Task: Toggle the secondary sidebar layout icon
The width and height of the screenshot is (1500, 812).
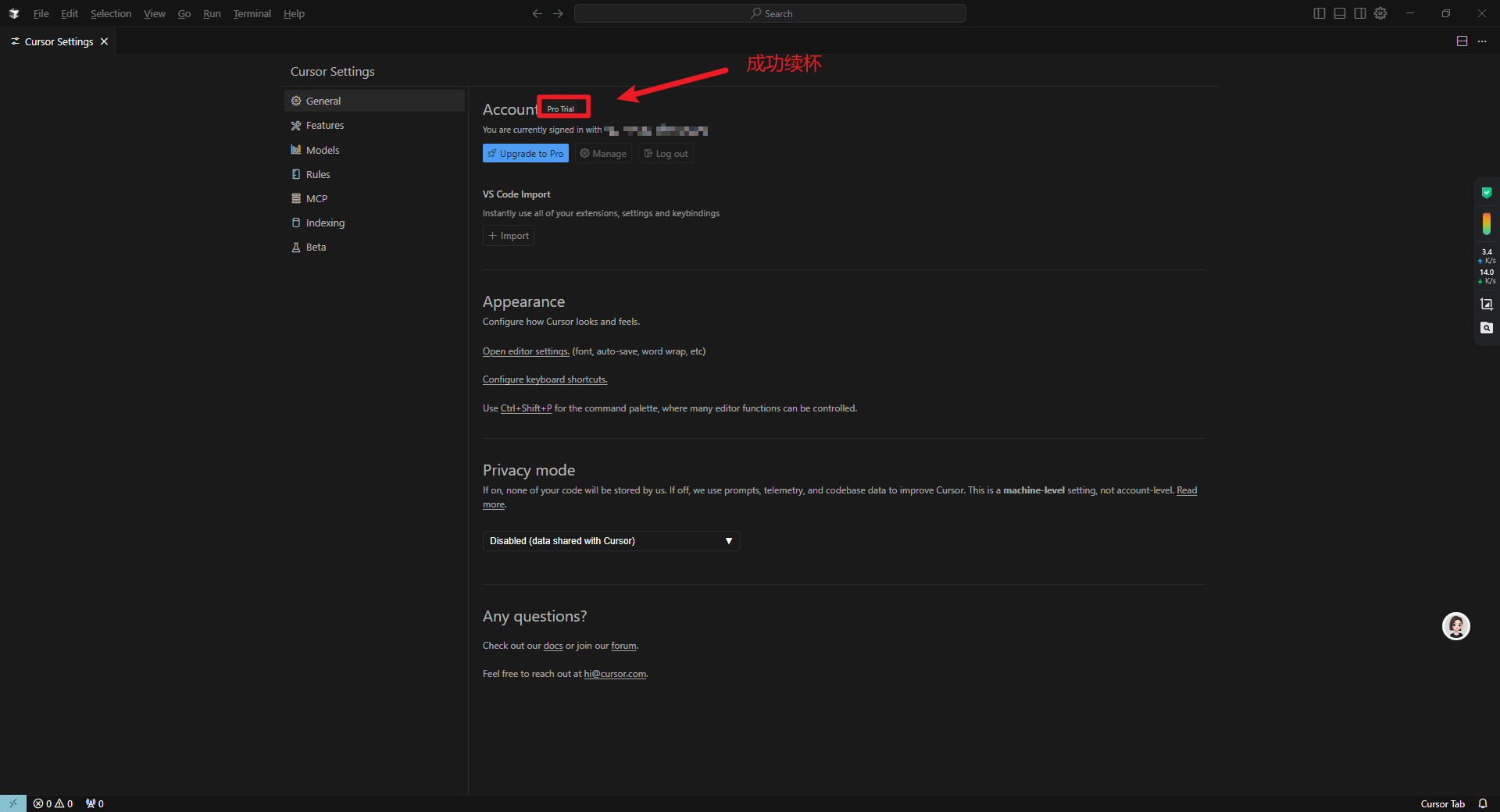Action: click(1360, 13)
